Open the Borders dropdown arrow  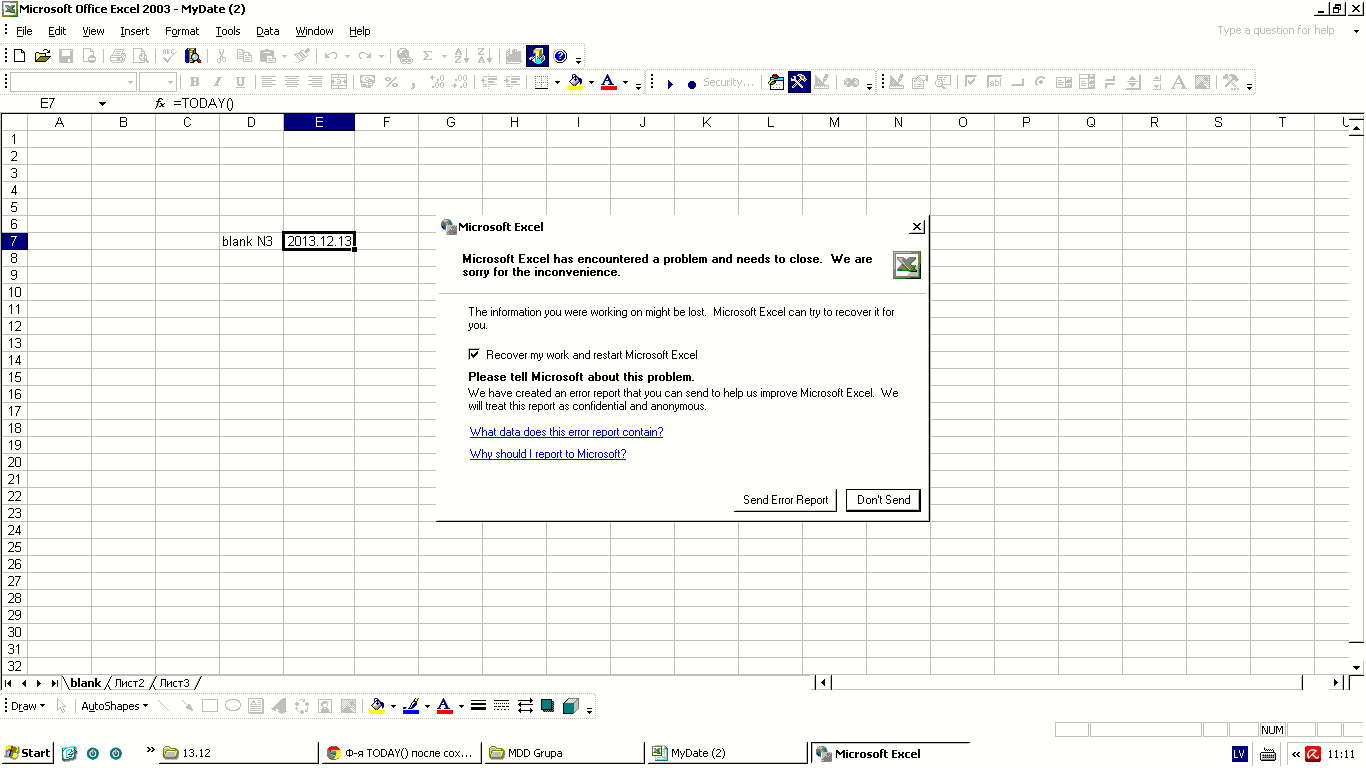557,83
